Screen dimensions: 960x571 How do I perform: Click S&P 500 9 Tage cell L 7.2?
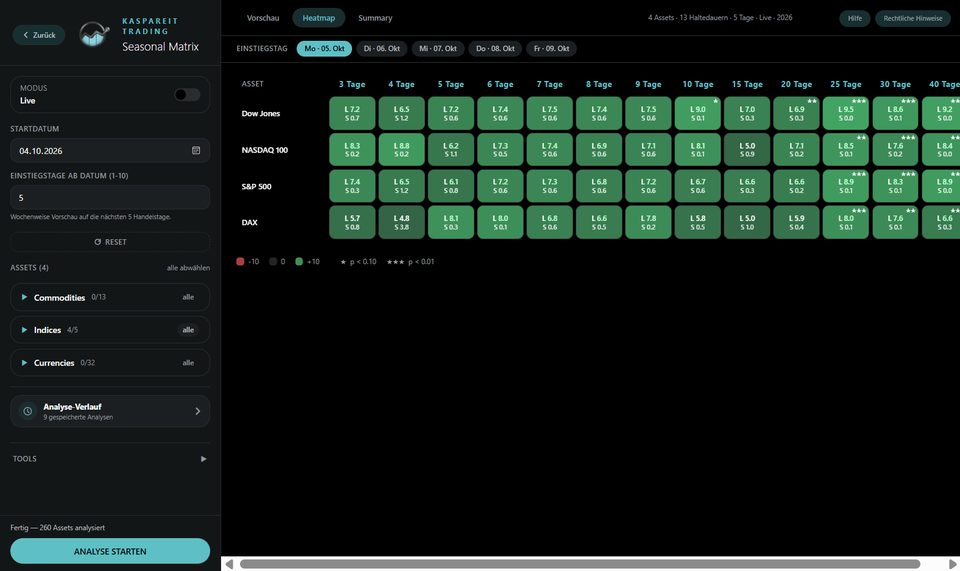[648, 186]
